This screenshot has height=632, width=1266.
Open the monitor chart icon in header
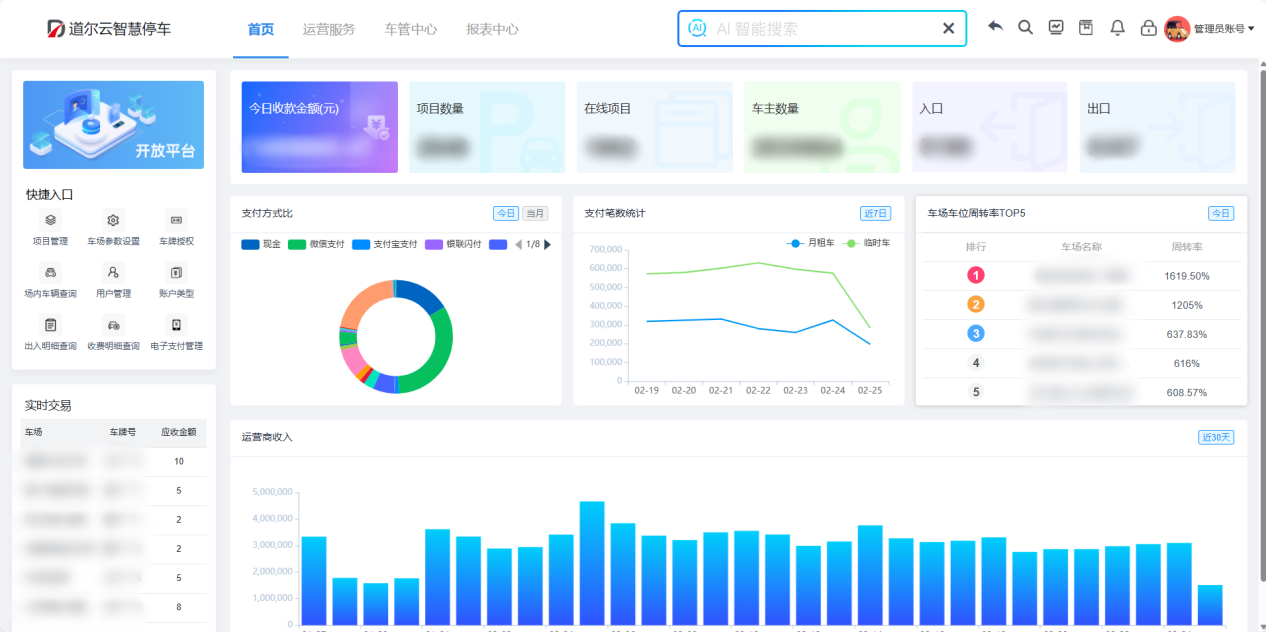click(1056, 27)
